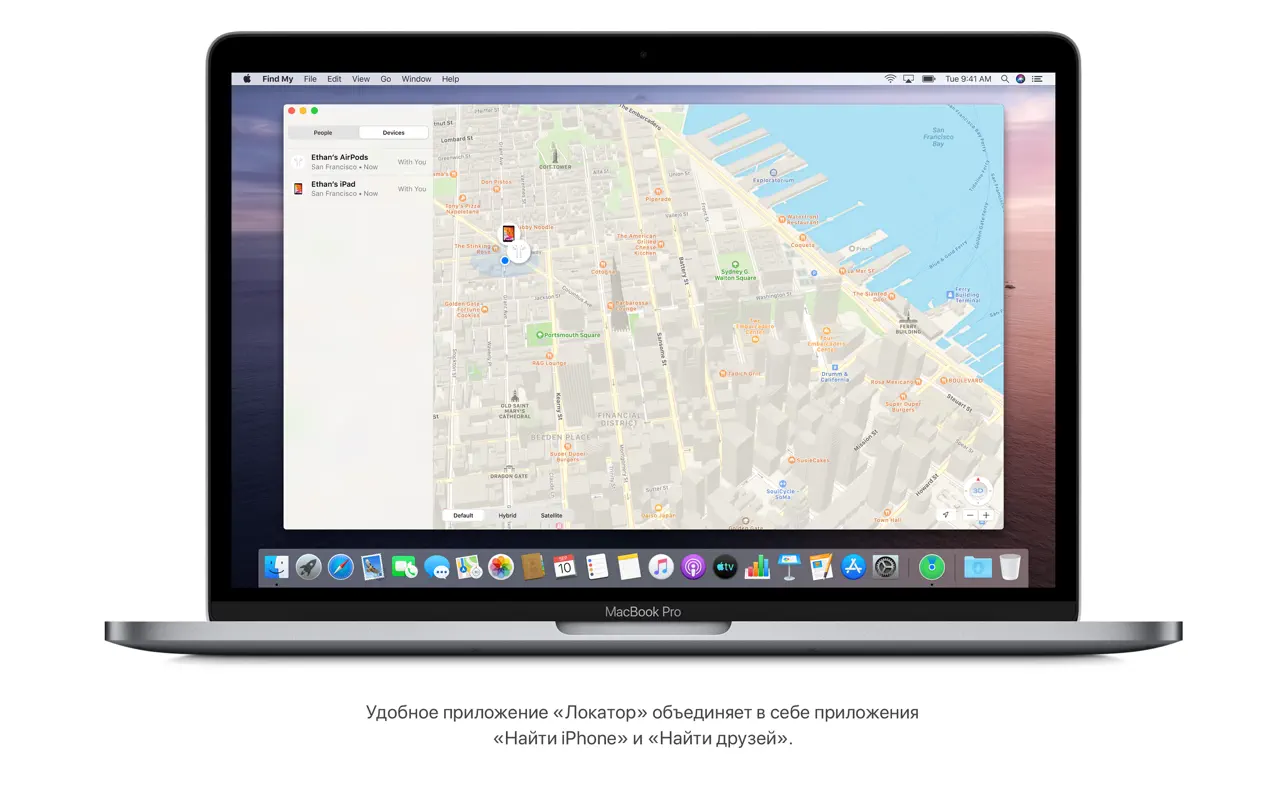Open the Go menu
This screenshot has height=804, width=1286.
pyautogui.click(x=386, y=79)
